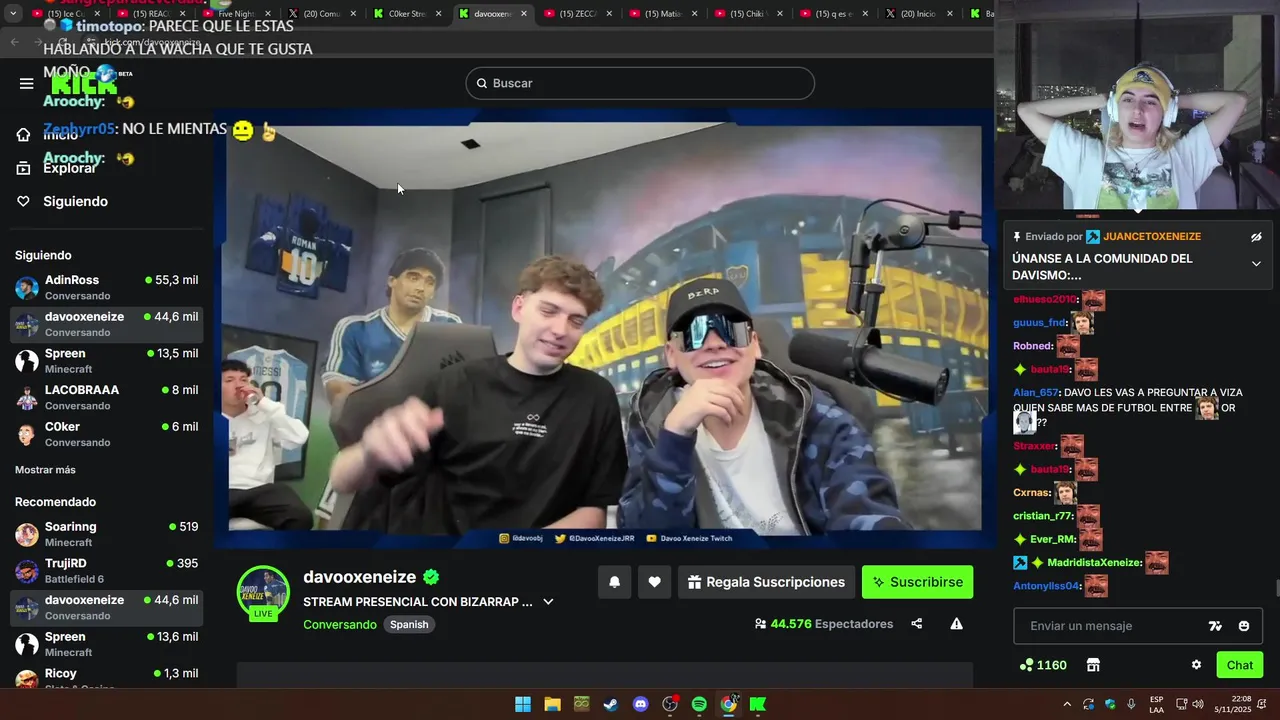Open TrujiRD recommended channel
Image resolution: width=1280 pixels, height=720 pixels.
(106, 571)
